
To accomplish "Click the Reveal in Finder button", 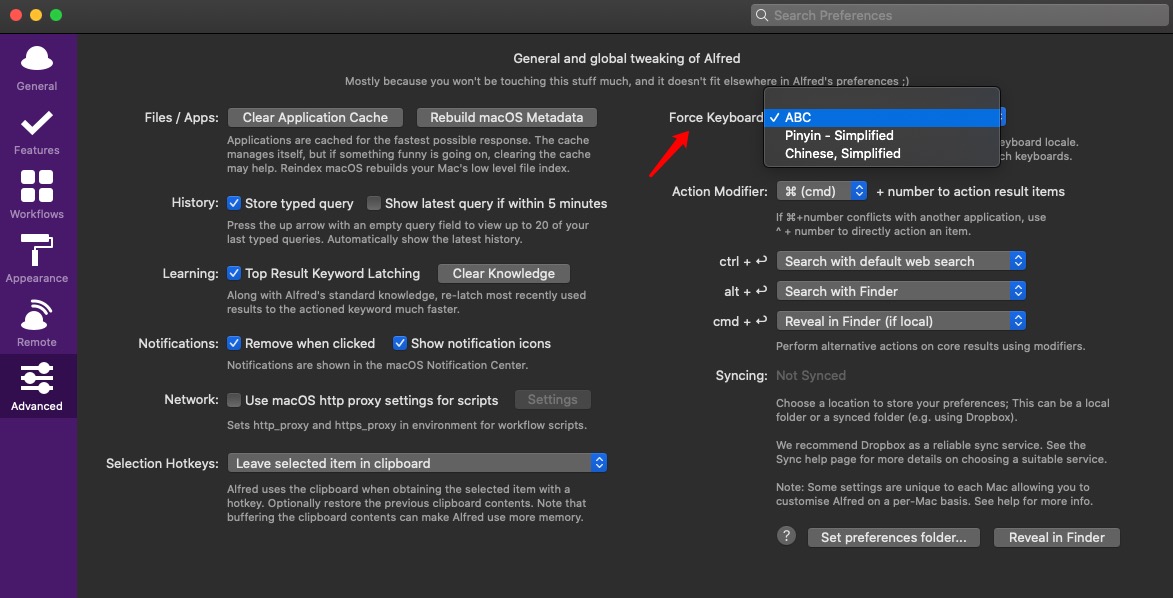I will [1057, 537].
